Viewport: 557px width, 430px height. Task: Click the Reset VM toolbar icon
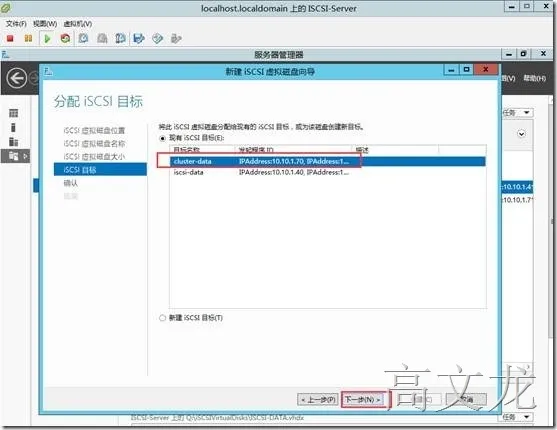65,38
